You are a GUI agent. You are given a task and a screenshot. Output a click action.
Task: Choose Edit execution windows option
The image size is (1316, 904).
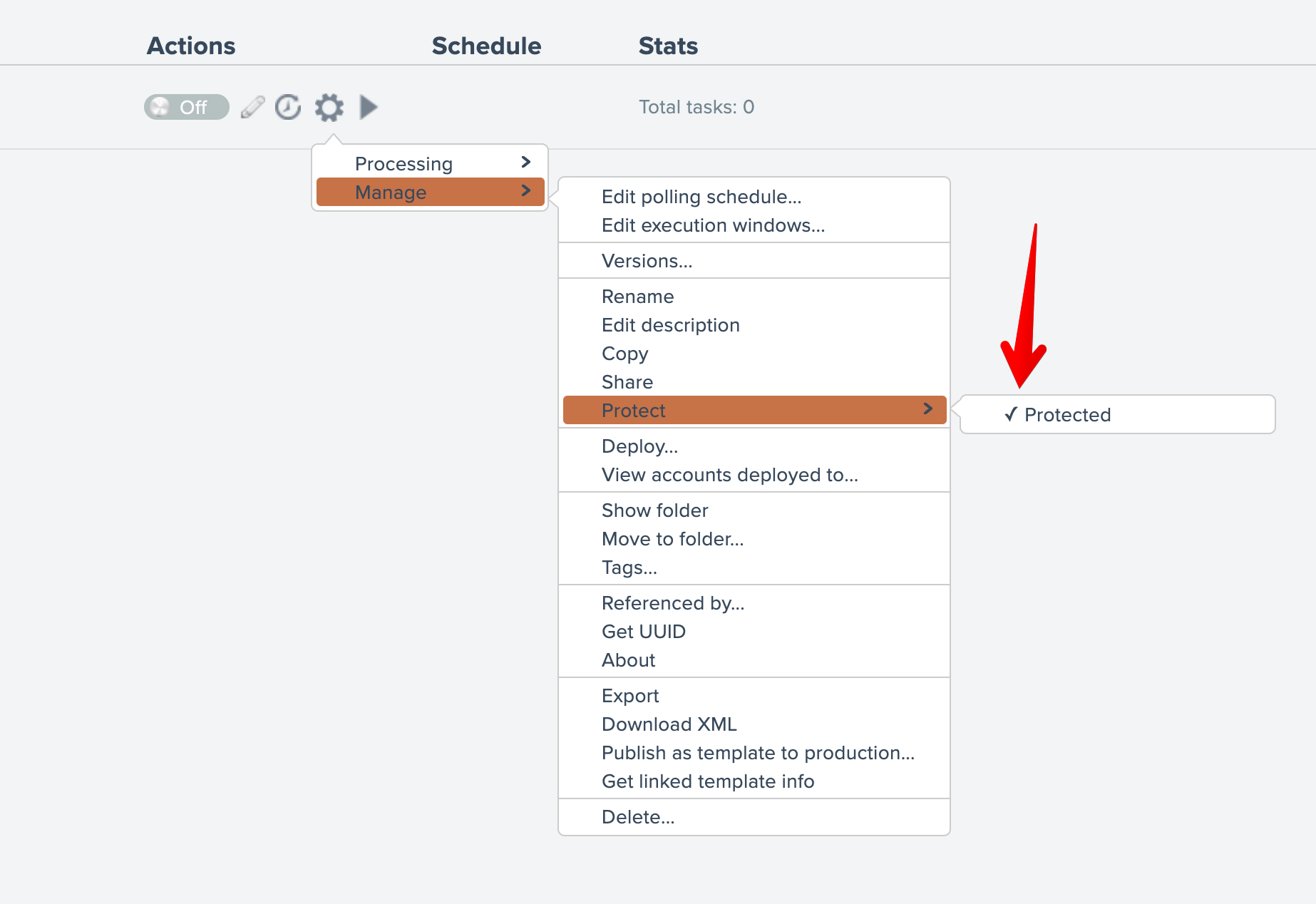[713, 225]
